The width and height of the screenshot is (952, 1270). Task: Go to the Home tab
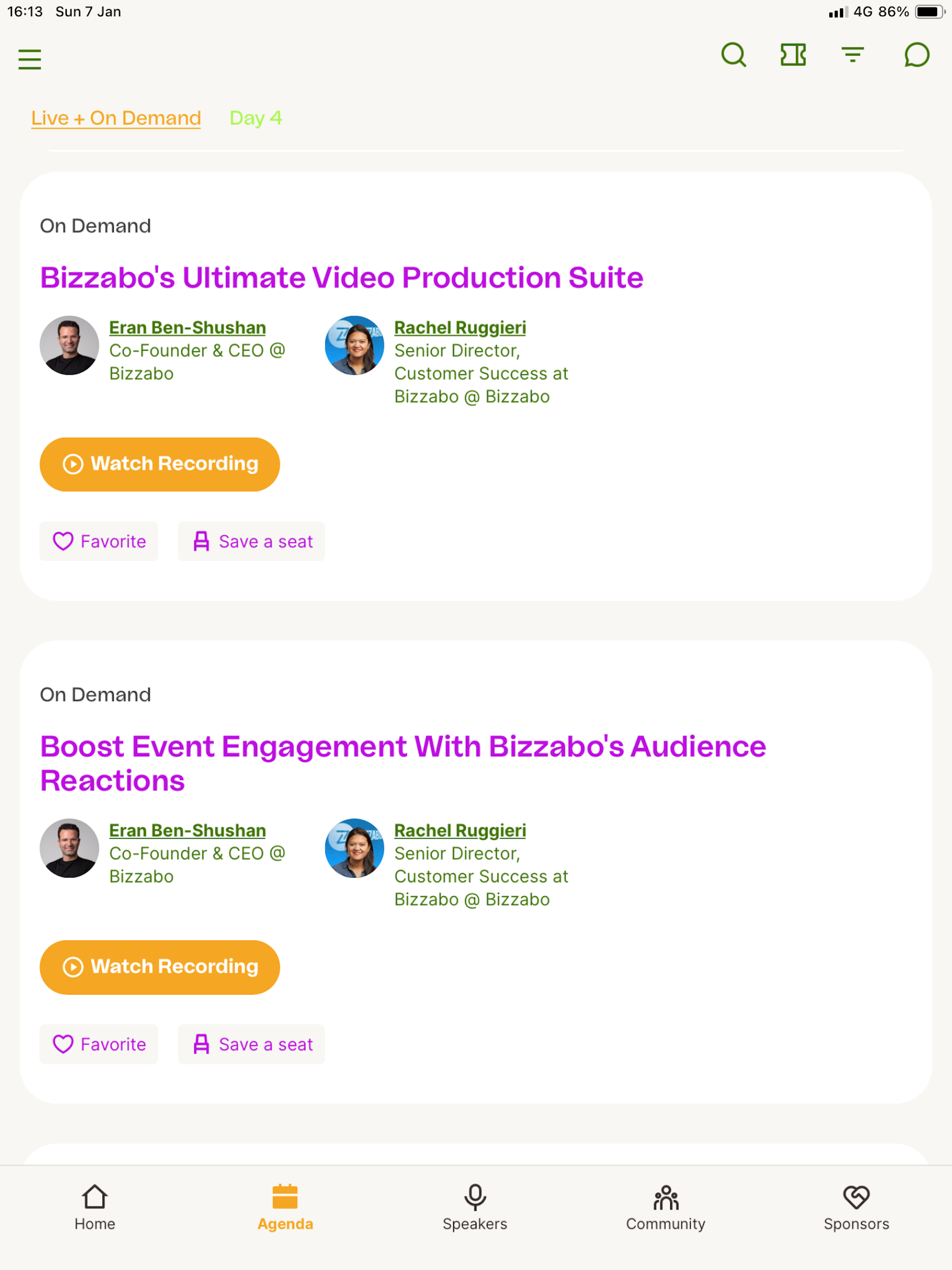point(95,1208)
